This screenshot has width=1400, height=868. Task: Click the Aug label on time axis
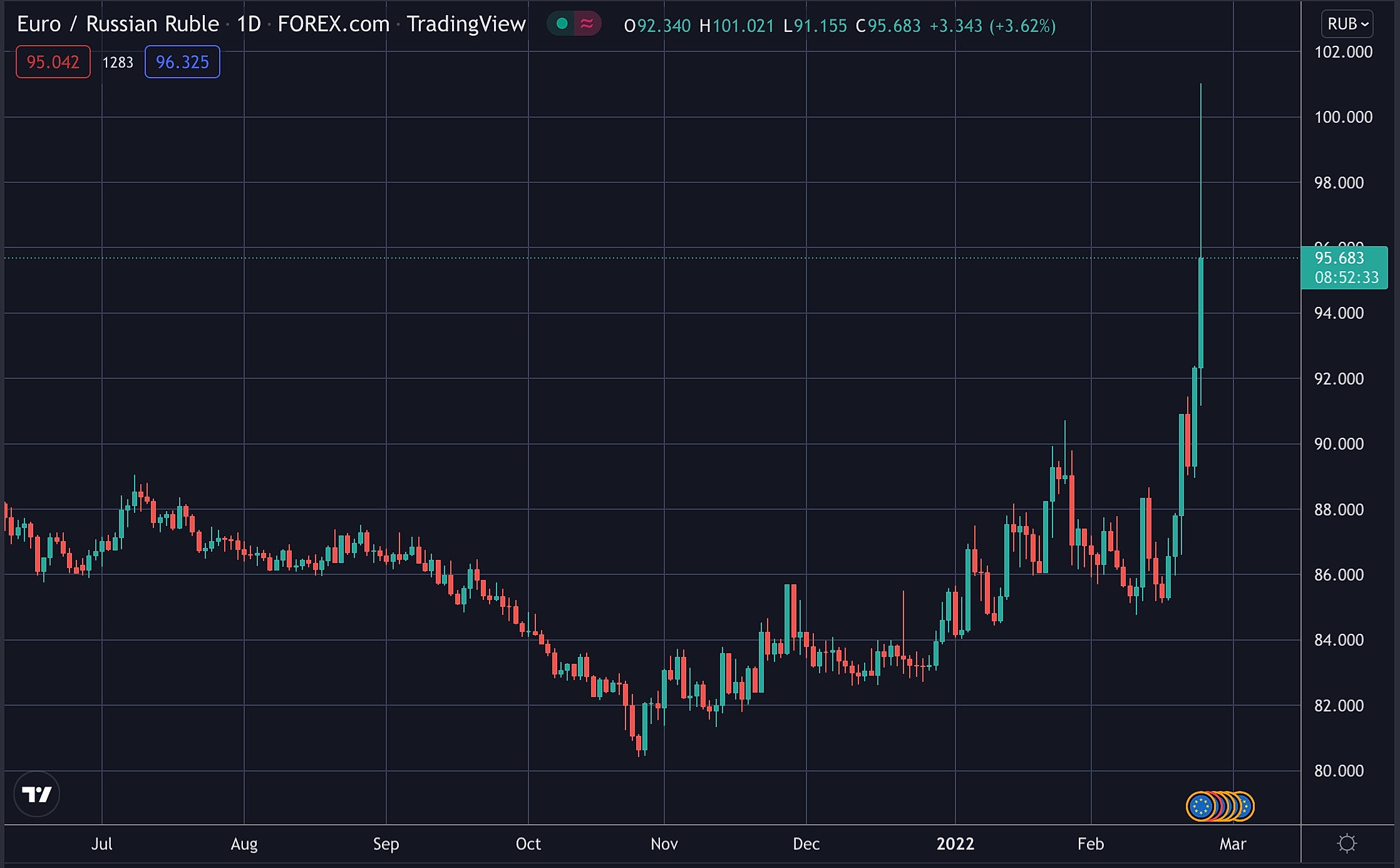click(x=244, y=844)
